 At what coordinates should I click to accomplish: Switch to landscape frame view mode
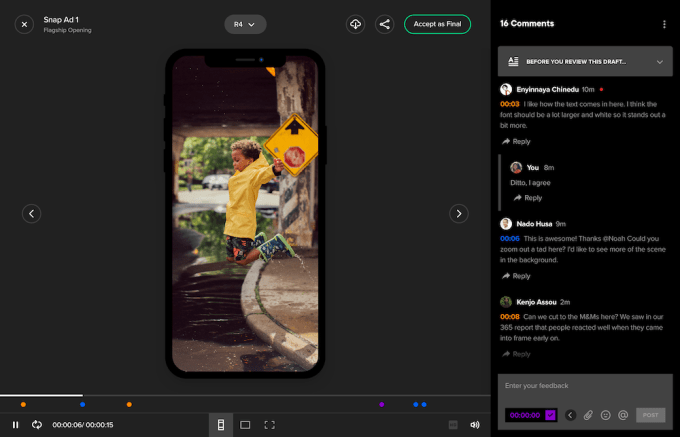pos(245,425)
